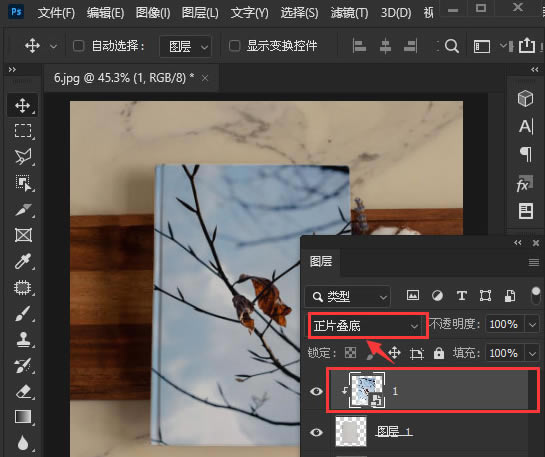Select the Gradient tool
Screen dimensions: 545x457
click(23, 417)
